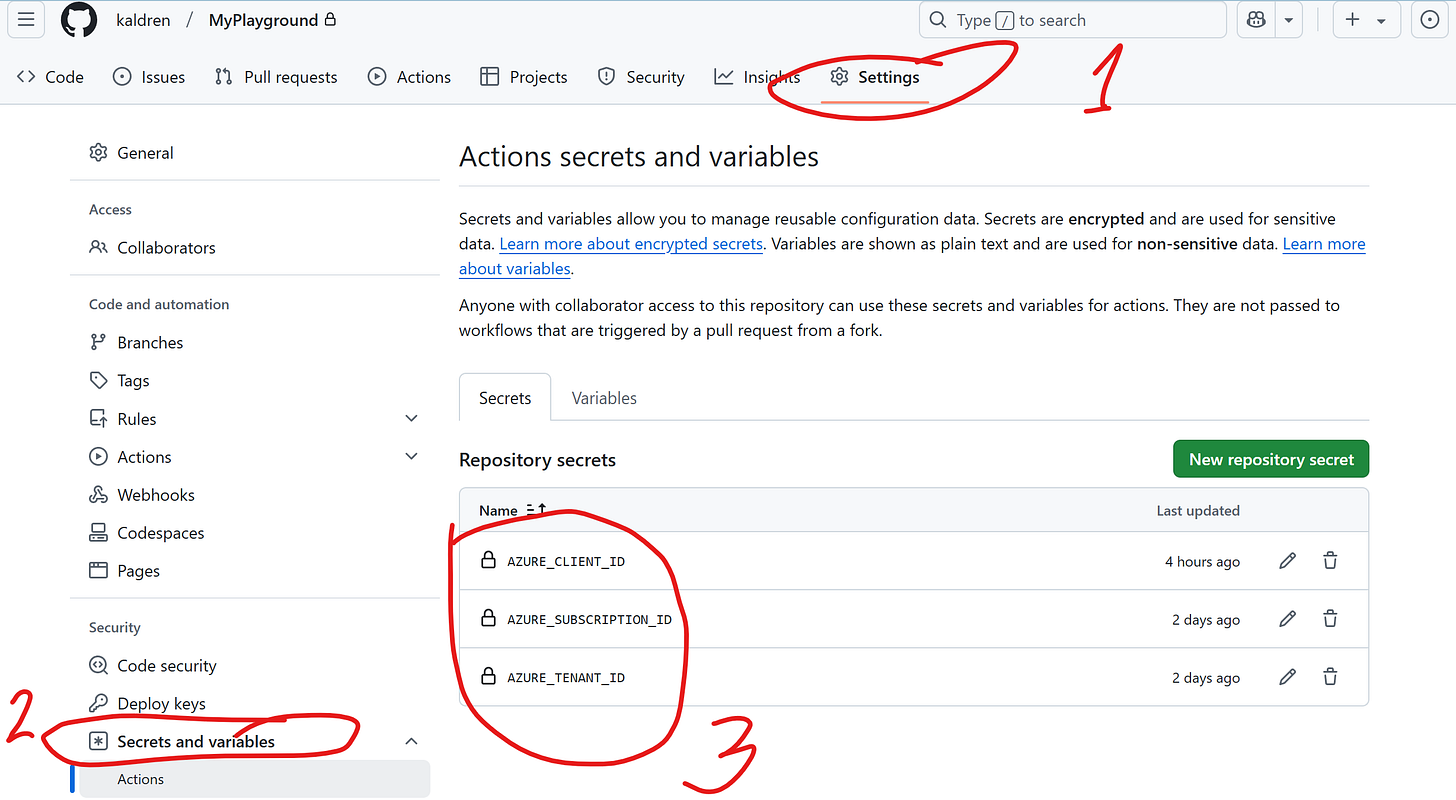This screenshot has height=800, width=1456.
Task: Open the Projects tab
Action: [524, 77]
